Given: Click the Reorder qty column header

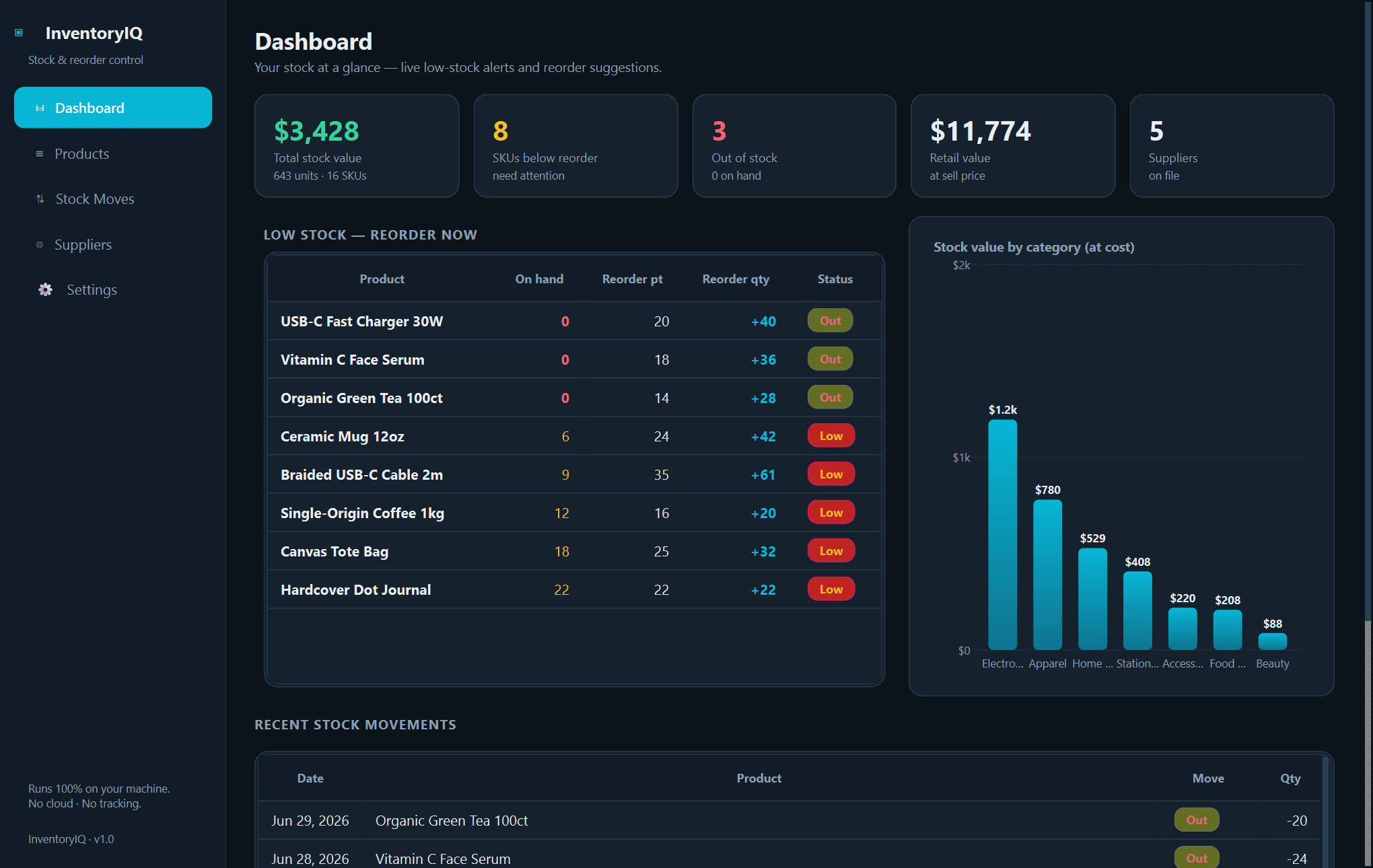Looking at the screenshot, I should [736, 279].
